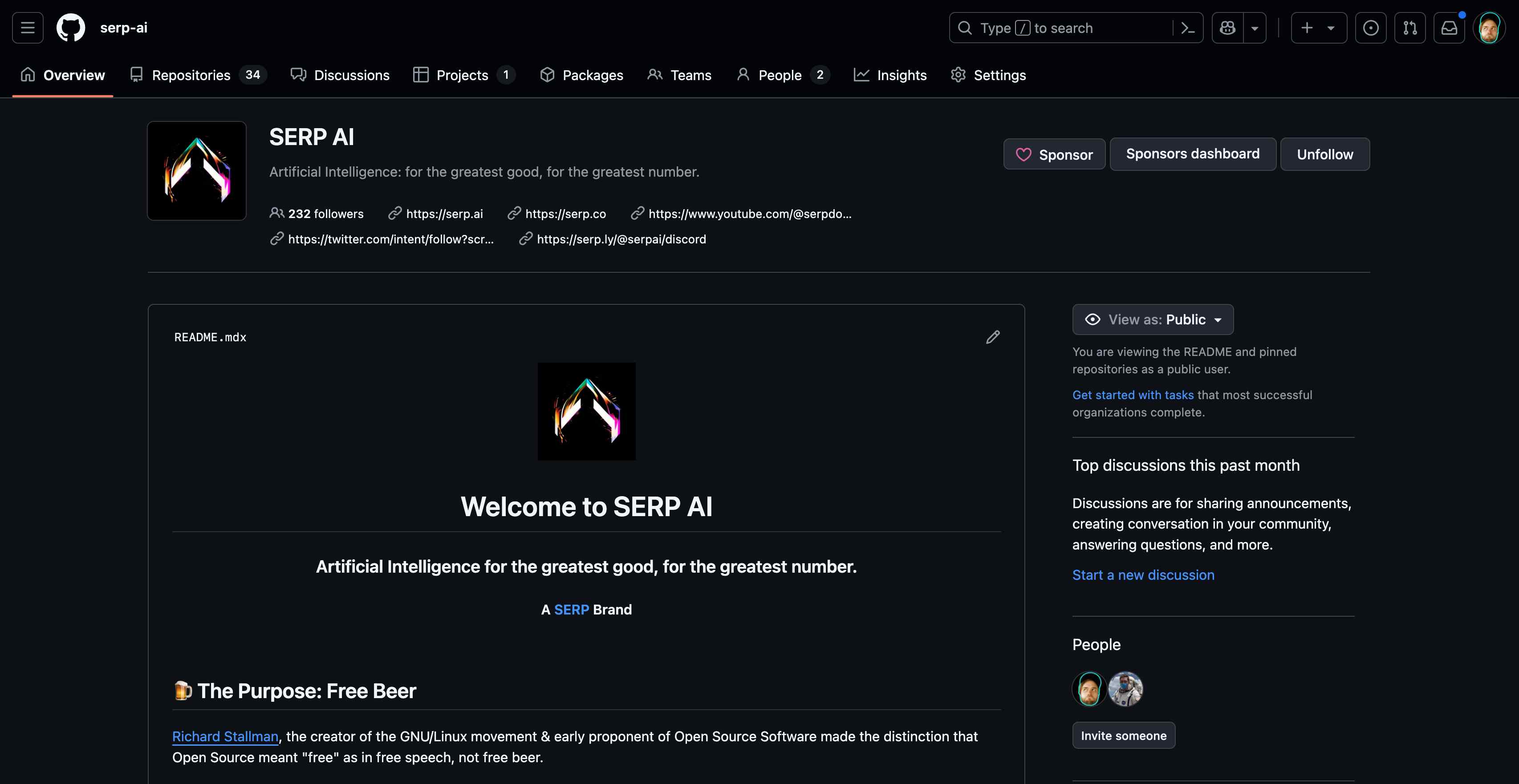Click the Welcome to SERP AI heading
The width and height of the screenshot is (1519, 784).
pyautogui.click(x=587, y=506)
